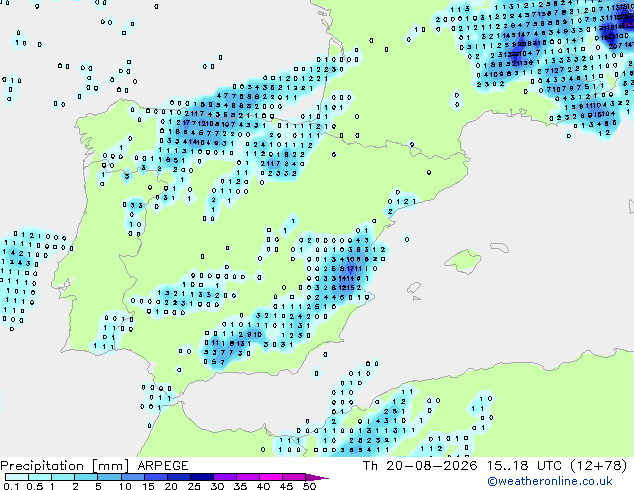Click the legend scale label '30'
Image resolution: width=634 pixels, height=490 pixels.
tap(217, 486)
